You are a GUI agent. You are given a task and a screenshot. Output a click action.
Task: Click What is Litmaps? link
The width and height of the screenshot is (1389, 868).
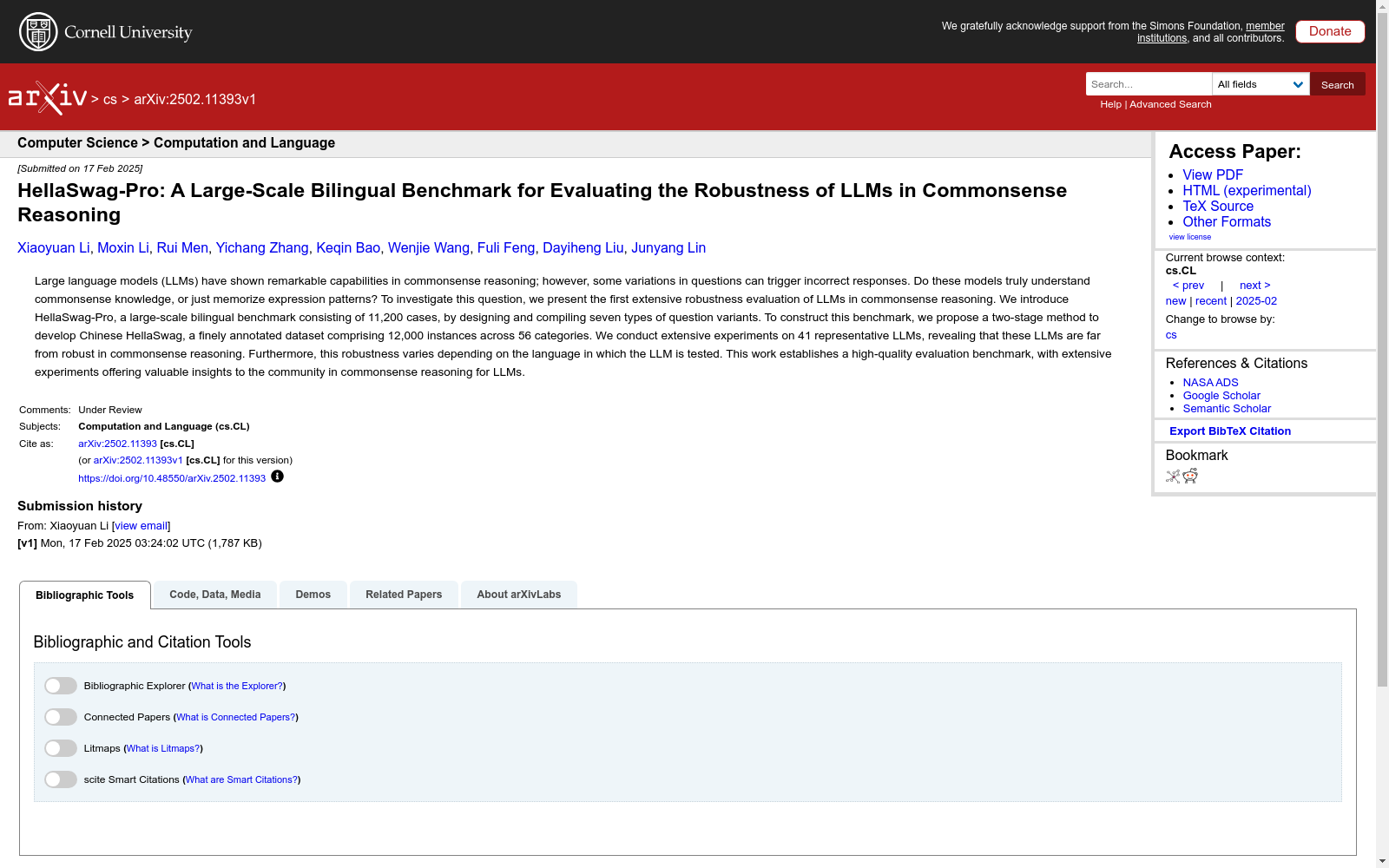[x=163, y=748]
